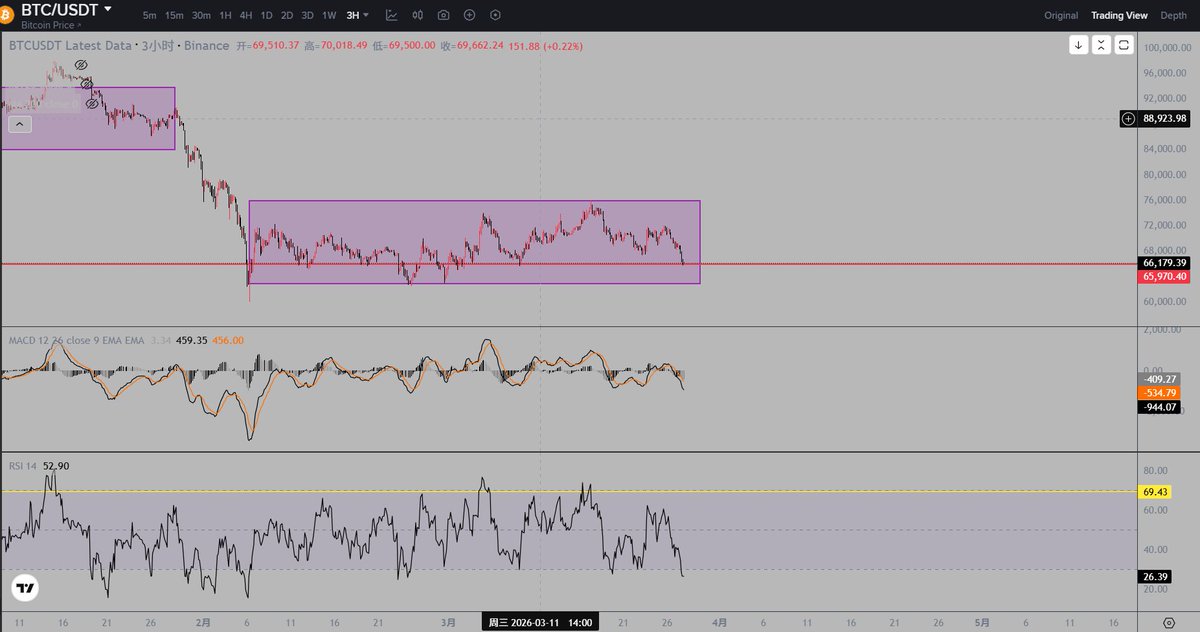This screenshot has width=1200, height=632.
Task: Click the 2月 date axis label
Action: tap(203, 622)
